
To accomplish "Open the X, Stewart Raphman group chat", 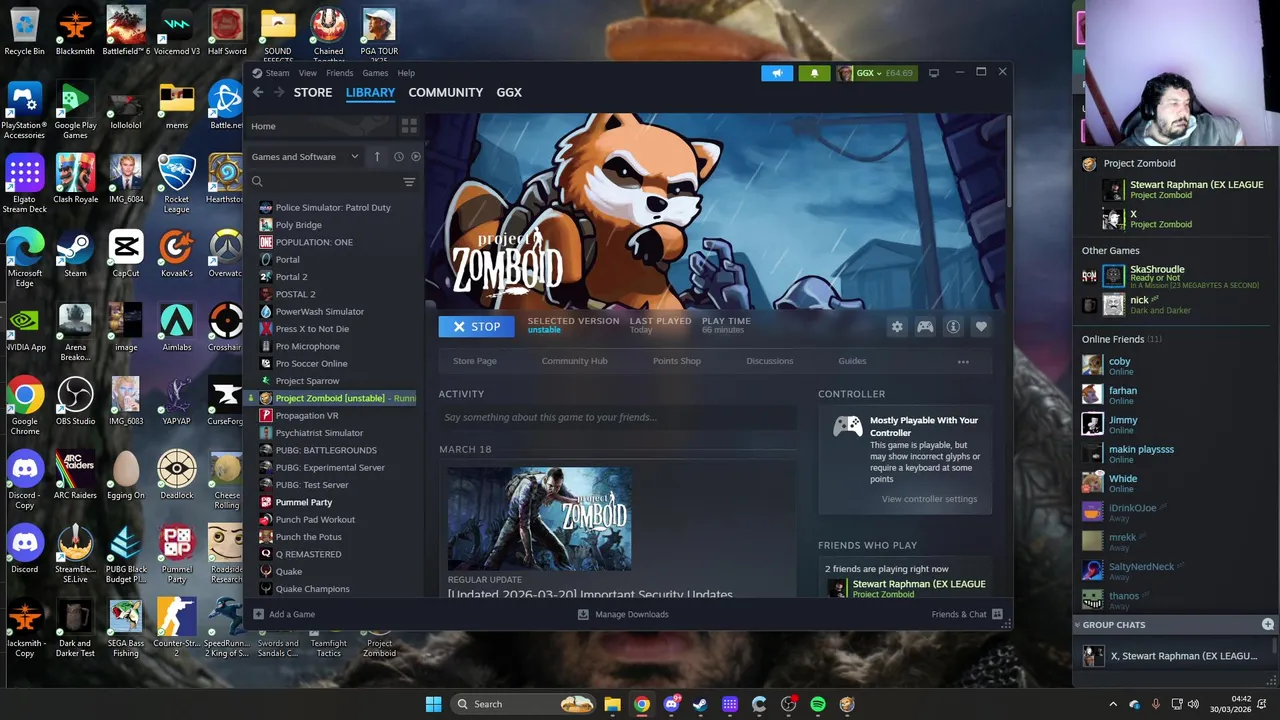I will pyautogui.click(x=1172, y=656).
